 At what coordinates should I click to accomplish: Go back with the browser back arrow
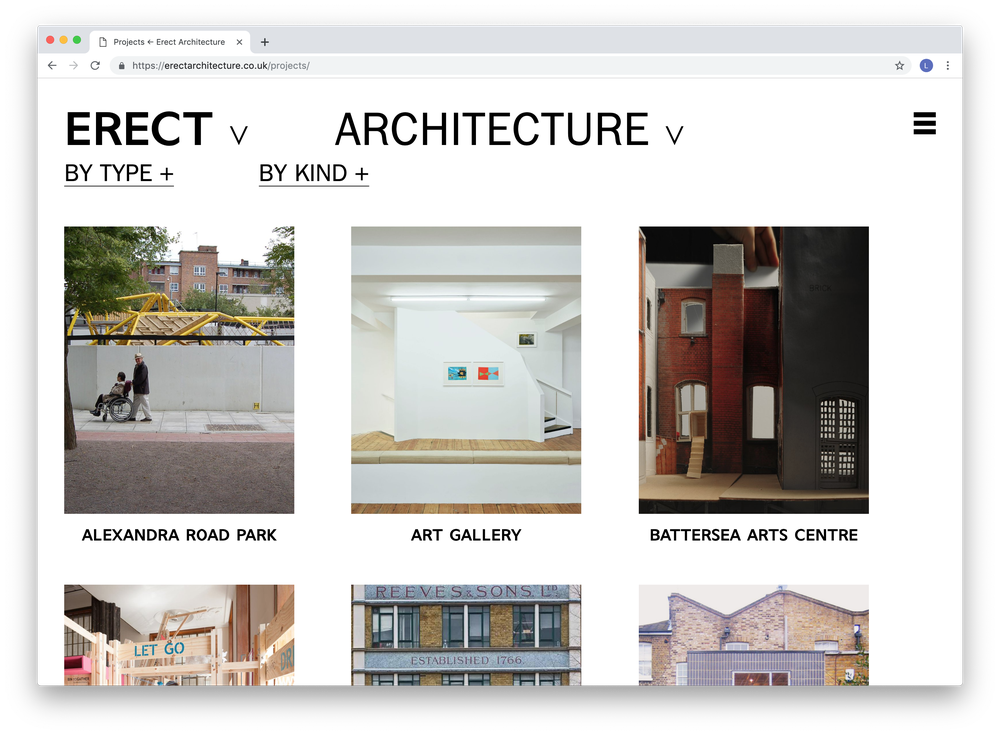pos(52,66)
